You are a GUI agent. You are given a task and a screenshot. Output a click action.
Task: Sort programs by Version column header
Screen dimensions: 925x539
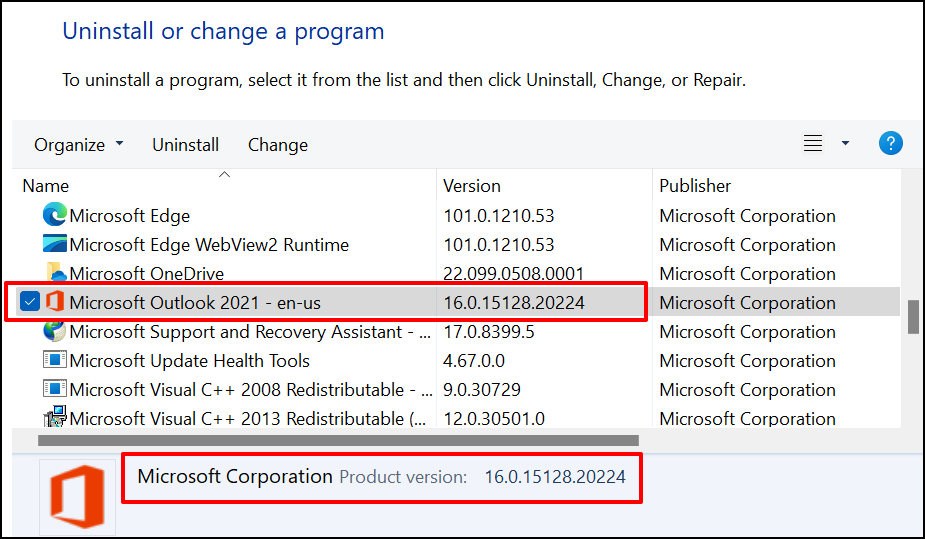(x=472, y=186)
